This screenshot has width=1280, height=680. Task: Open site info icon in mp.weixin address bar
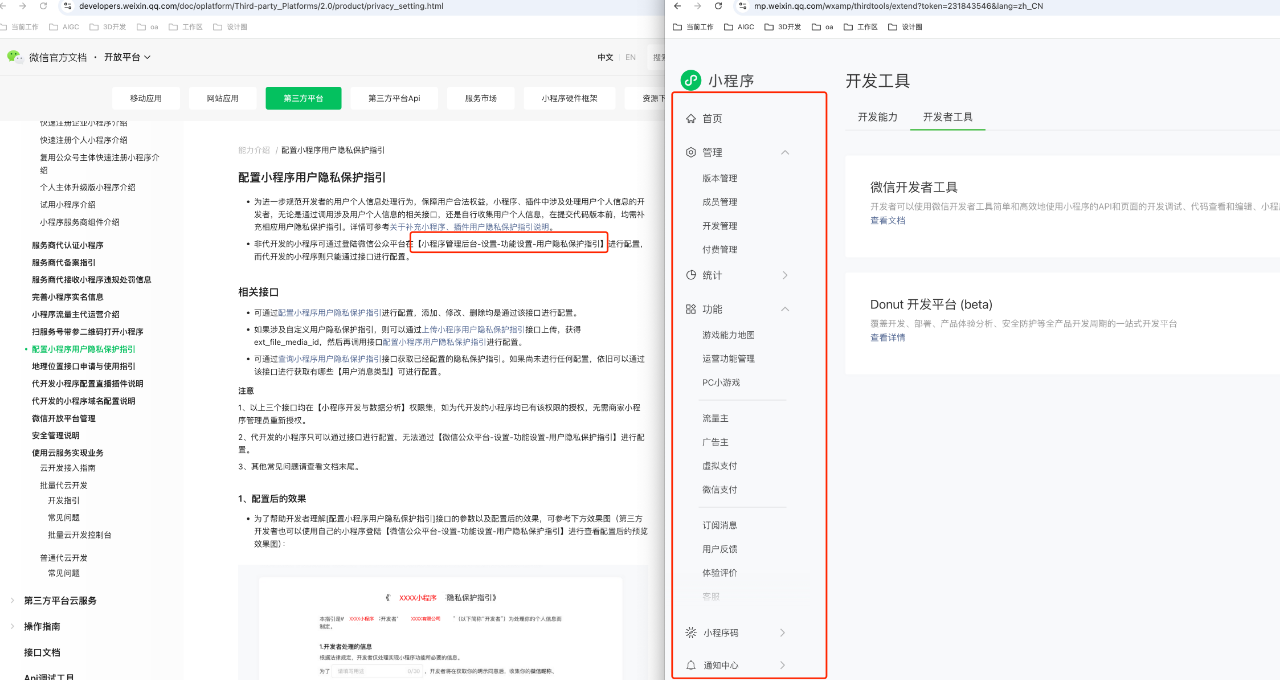[743, 5]
